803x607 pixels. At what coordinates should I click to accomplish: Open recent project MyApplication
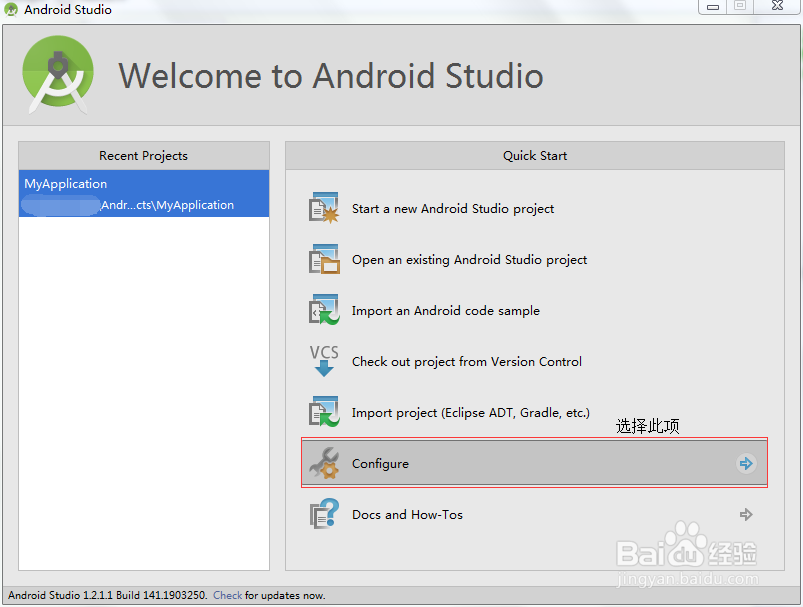[x=144, y=194]
